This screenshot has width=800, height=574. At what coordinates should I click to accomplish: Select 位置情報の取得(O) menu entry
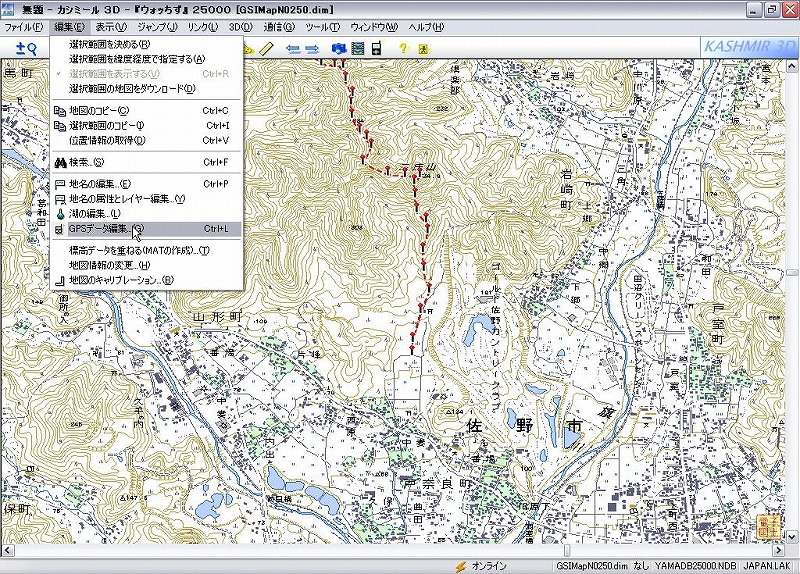pos(146,140)
